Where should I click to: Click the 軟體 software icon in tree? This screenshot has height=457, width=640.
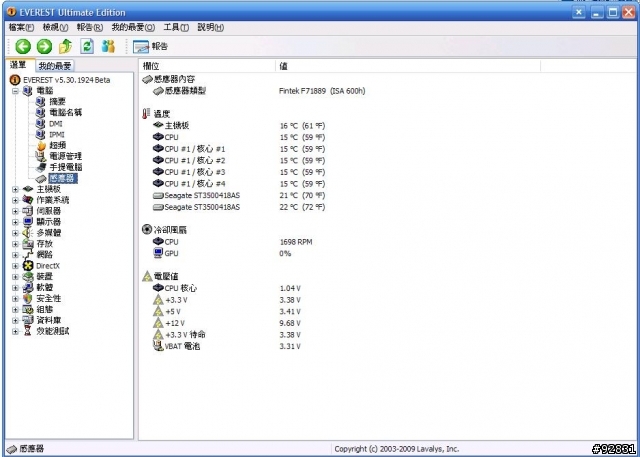pos(28,288)
